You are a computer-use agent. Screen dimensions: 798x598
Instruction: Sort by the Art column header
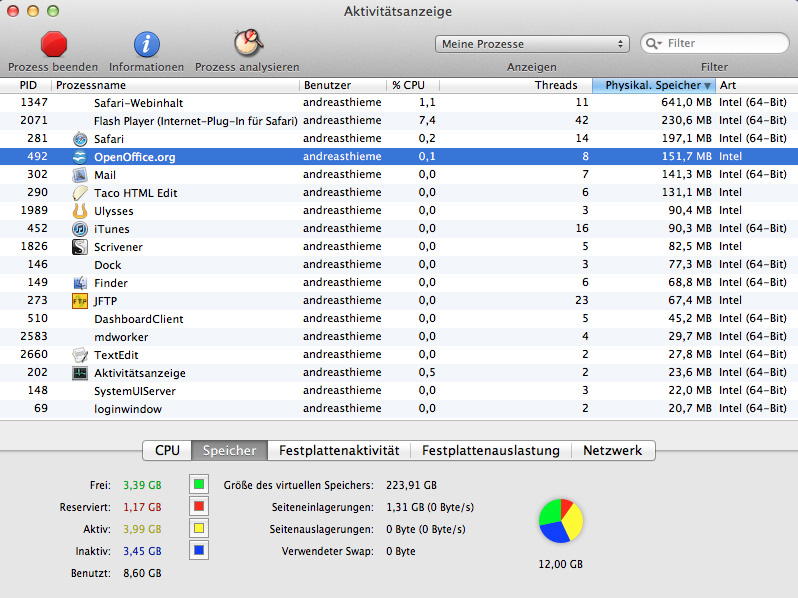757,85
